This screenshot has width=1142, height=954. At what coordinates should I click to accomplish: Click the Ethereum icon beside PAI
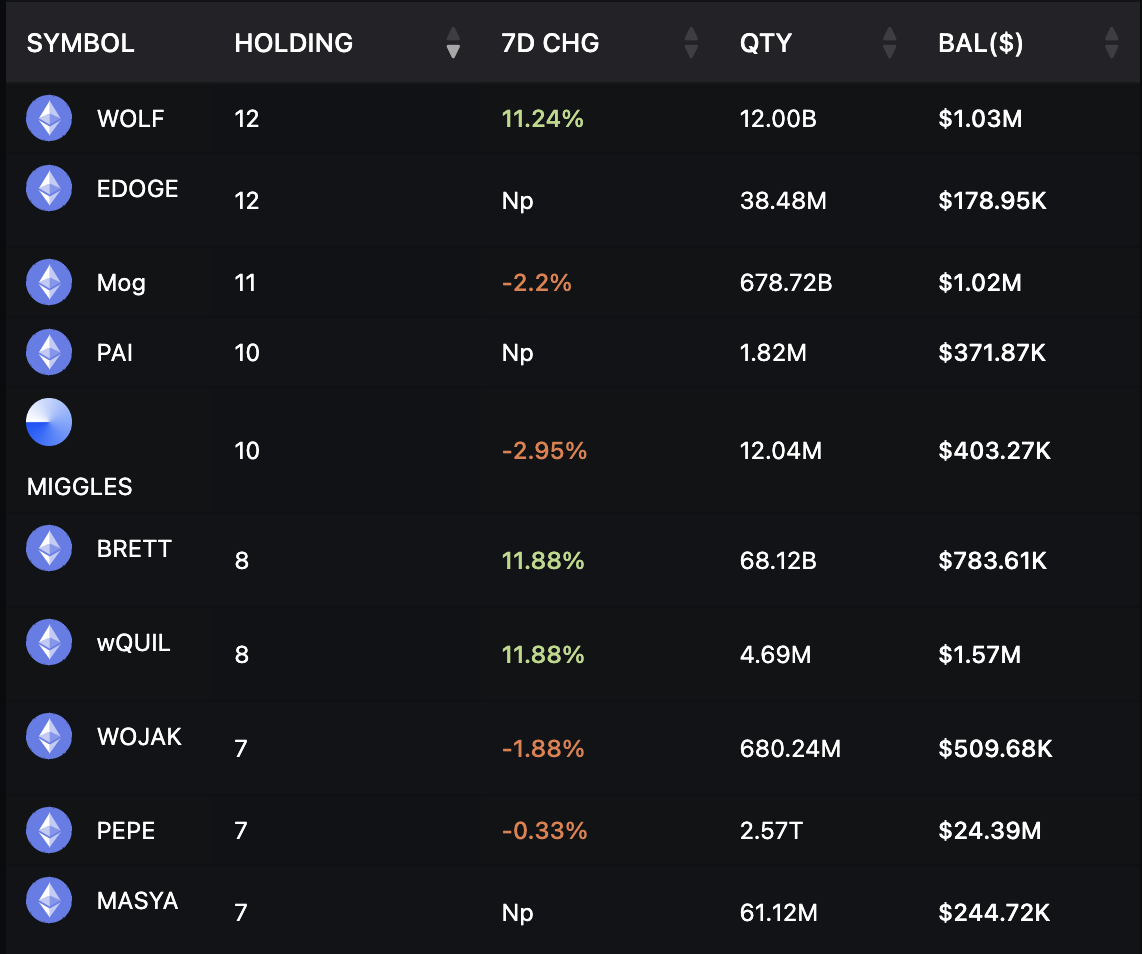tap(49, 352)
